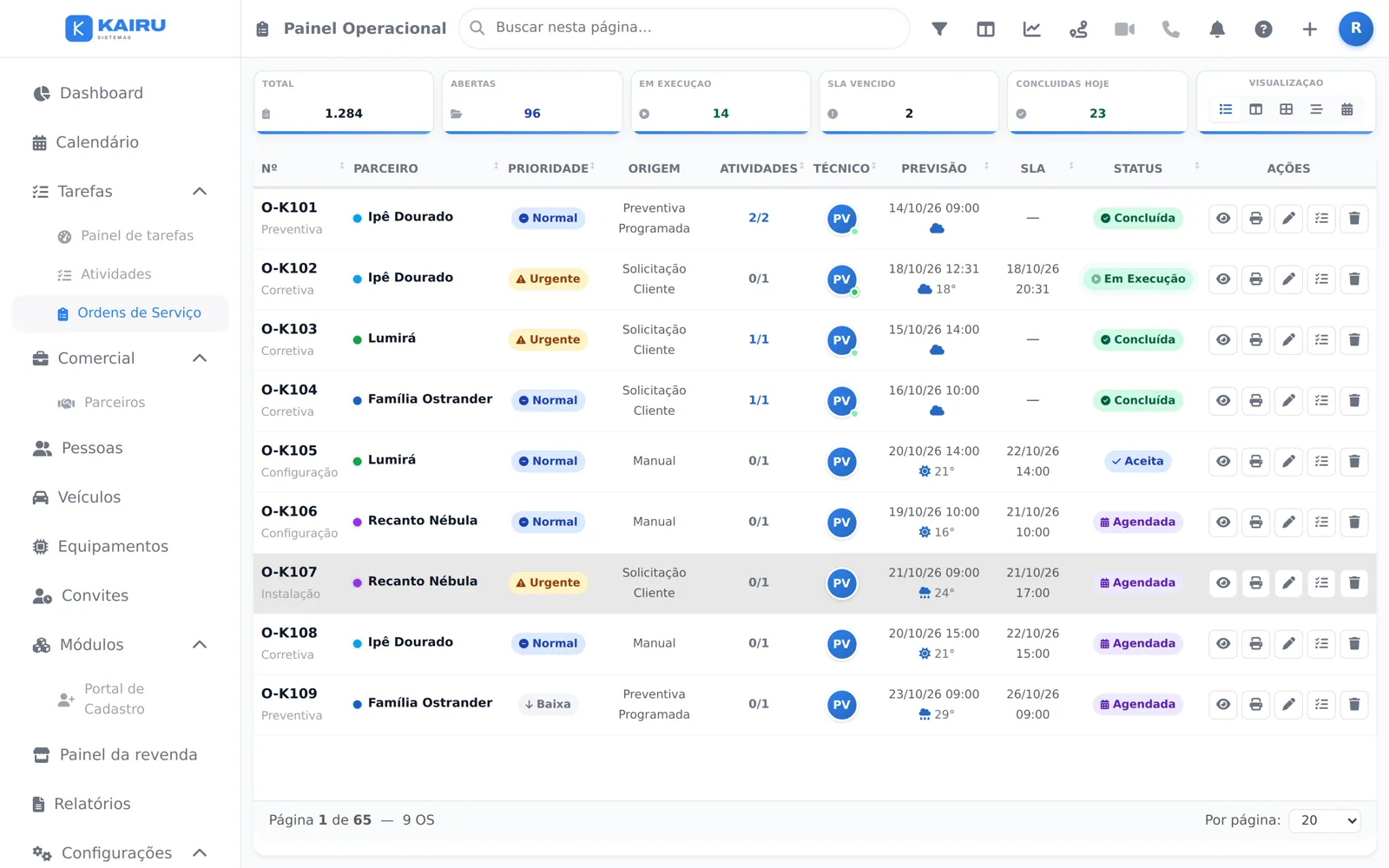This screenshot has height=868, width=1389.
Task: Edit order O-K108 with pencil icon
Action: coord(1288,643)
